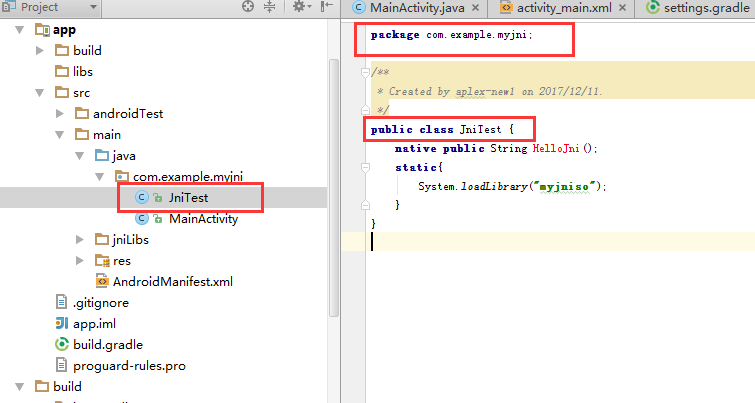Click the Created by aplex-new1 comment line
This screenshot has height=403, width=755.
[490, 91]
